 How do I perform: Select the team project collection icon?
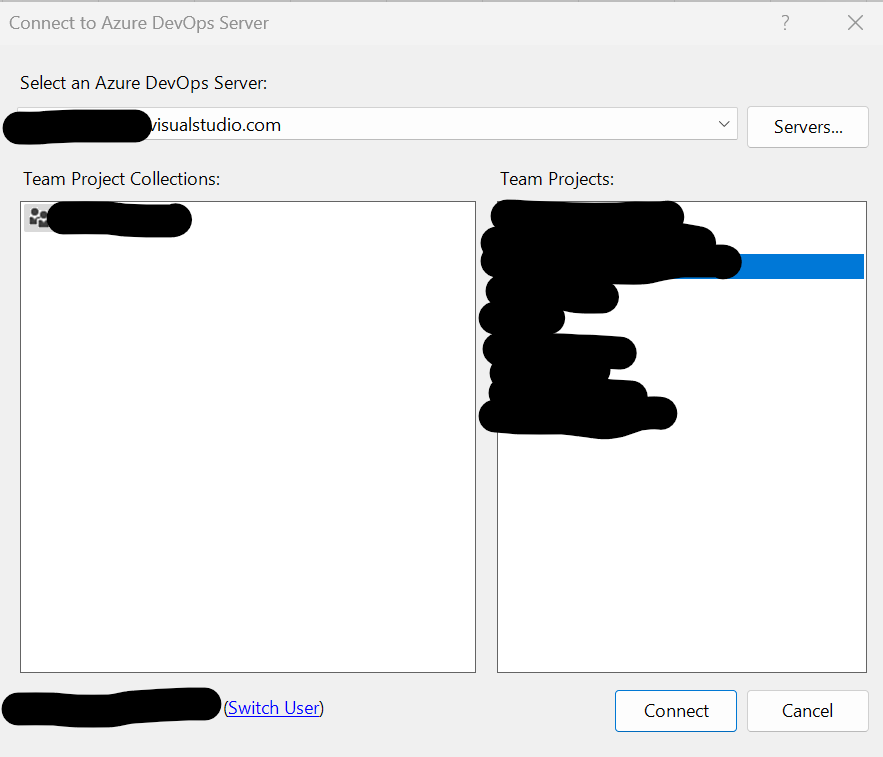coord(38,217)
